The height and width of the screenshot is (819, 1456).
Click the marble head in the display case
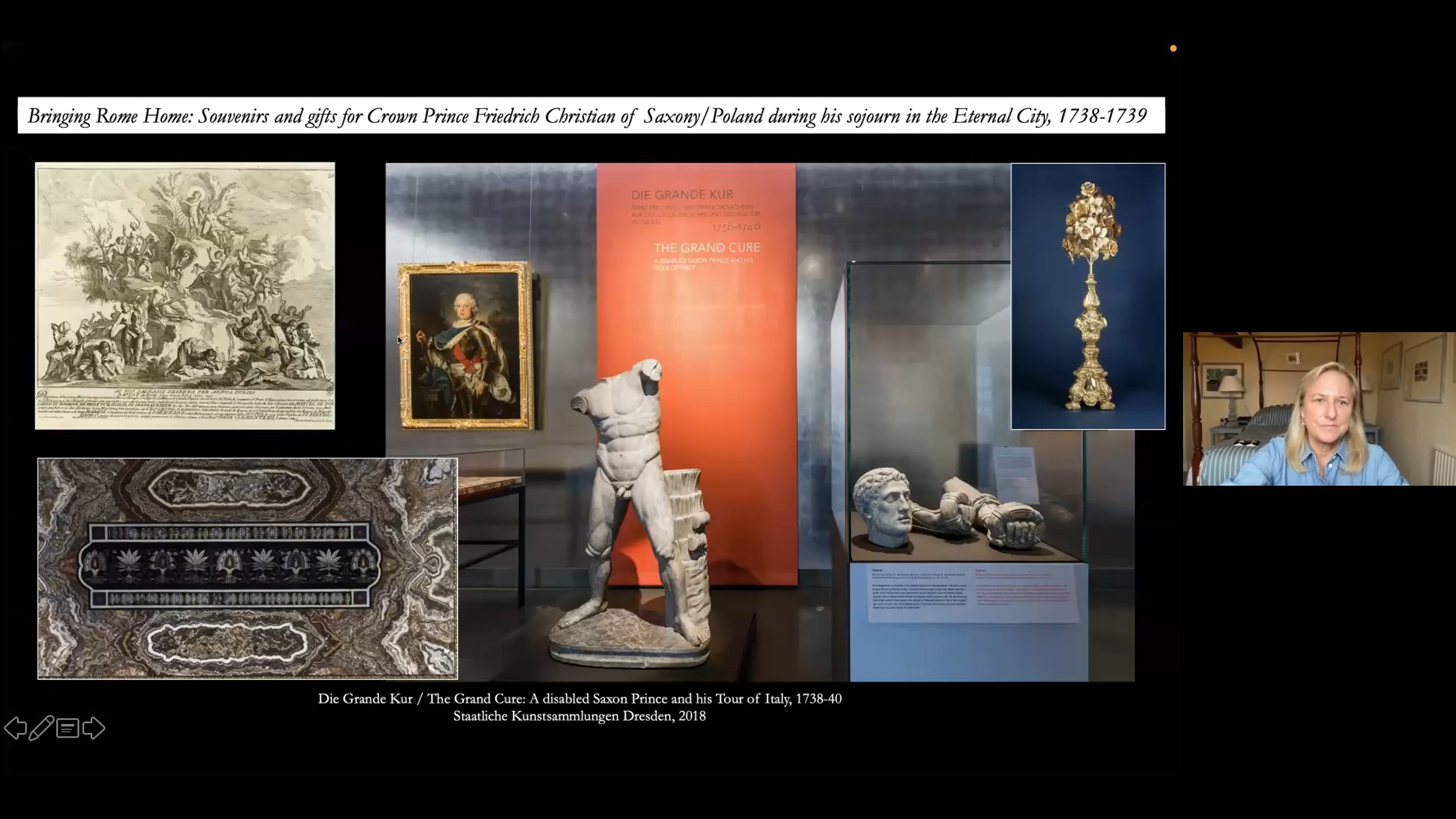[x=884, y=508]
